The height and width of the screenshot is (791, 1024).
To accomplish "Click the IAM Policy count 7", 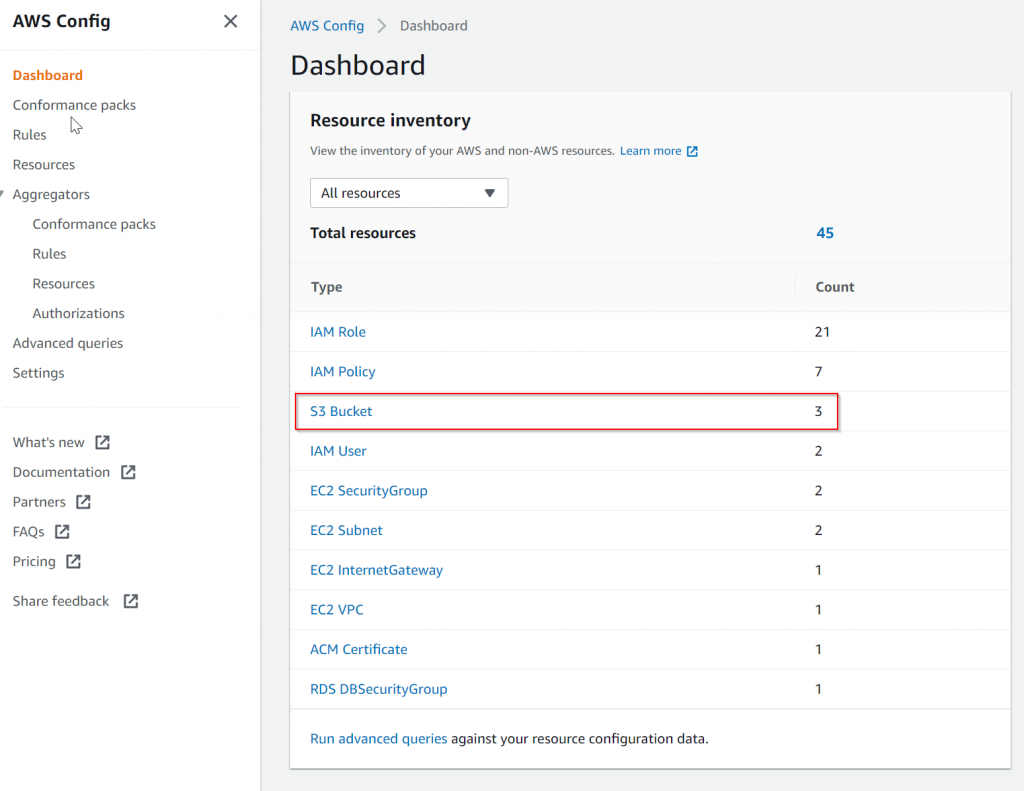I will [818, 372].
